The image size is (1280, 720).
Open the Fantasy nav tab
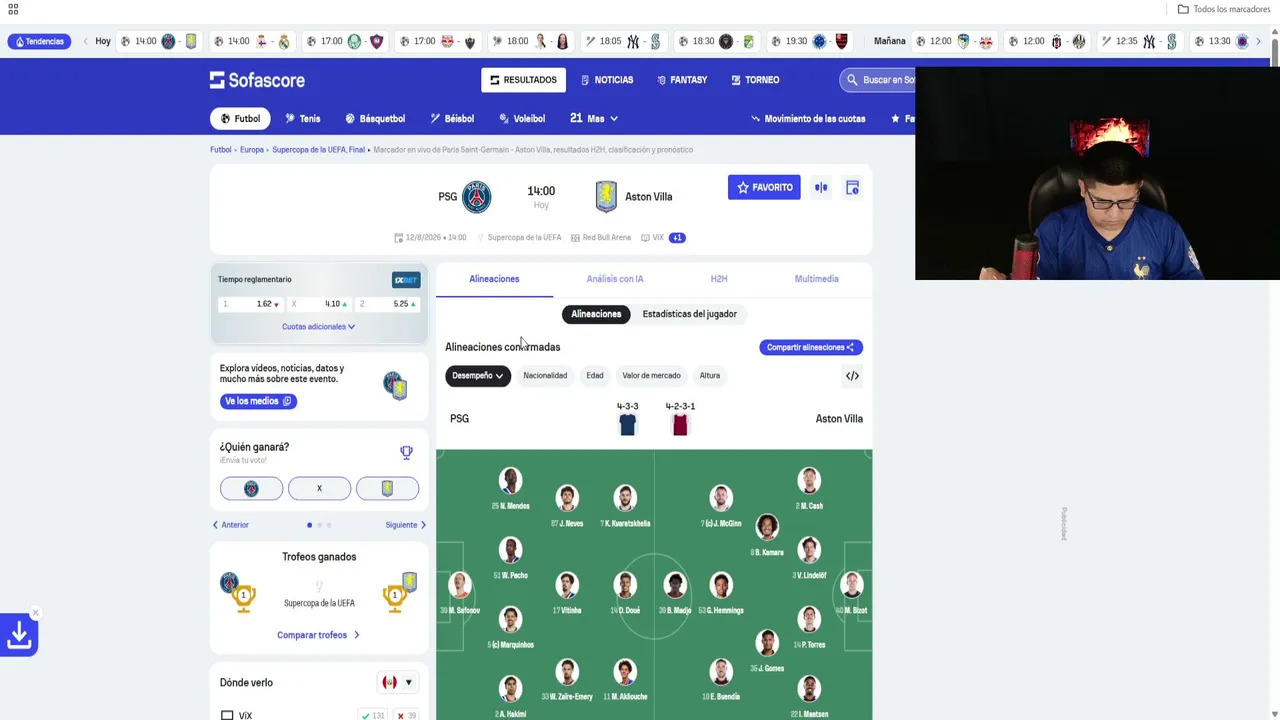pyautogui.click(x=682, y=80)
